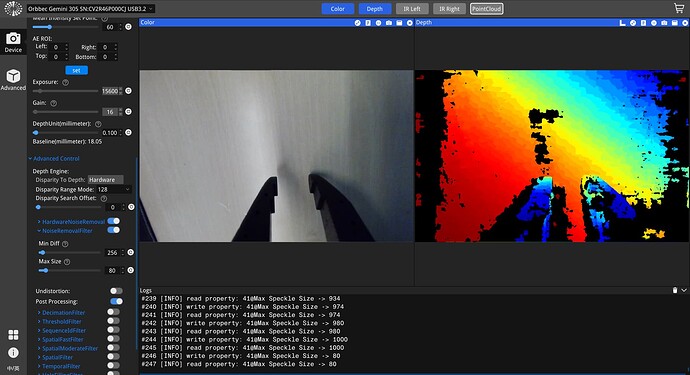Click the document icon in Depth panel header
690x375 pixels.
point(643,22)
